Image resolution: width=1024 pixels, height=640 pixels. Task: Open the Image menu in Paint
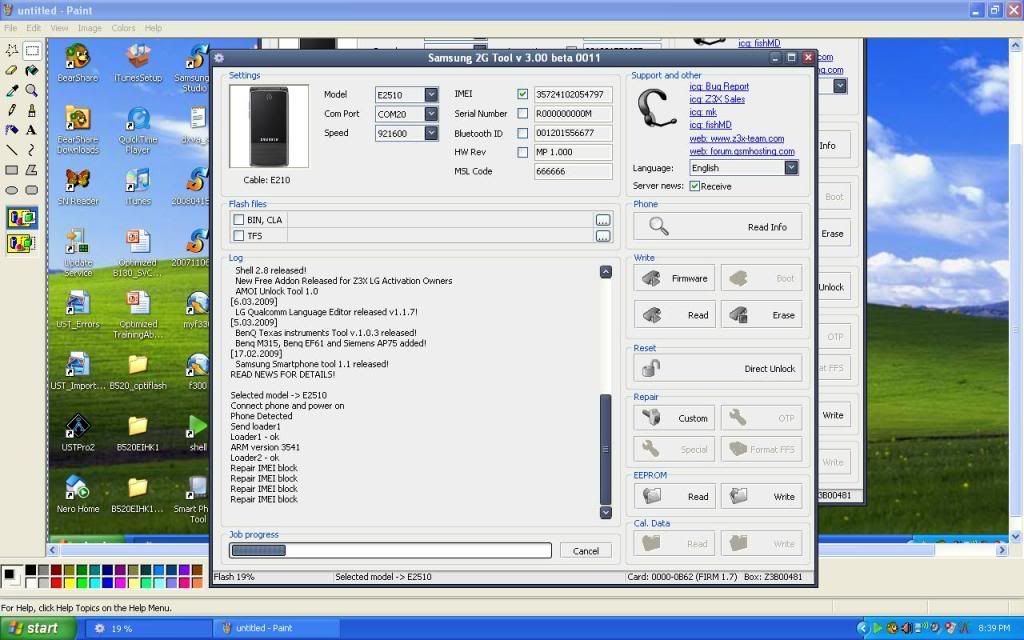pyautogui.click(x=89, y=28)
